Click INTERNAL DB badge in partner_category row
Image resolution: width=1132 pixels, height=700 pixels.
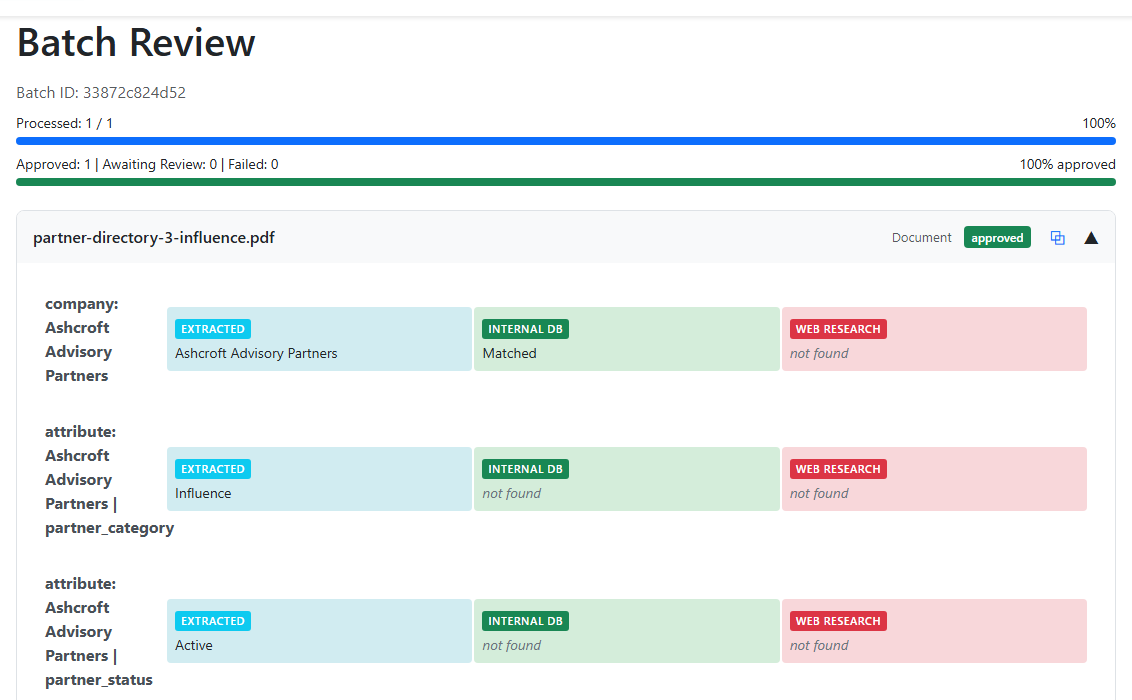[525, 469]
